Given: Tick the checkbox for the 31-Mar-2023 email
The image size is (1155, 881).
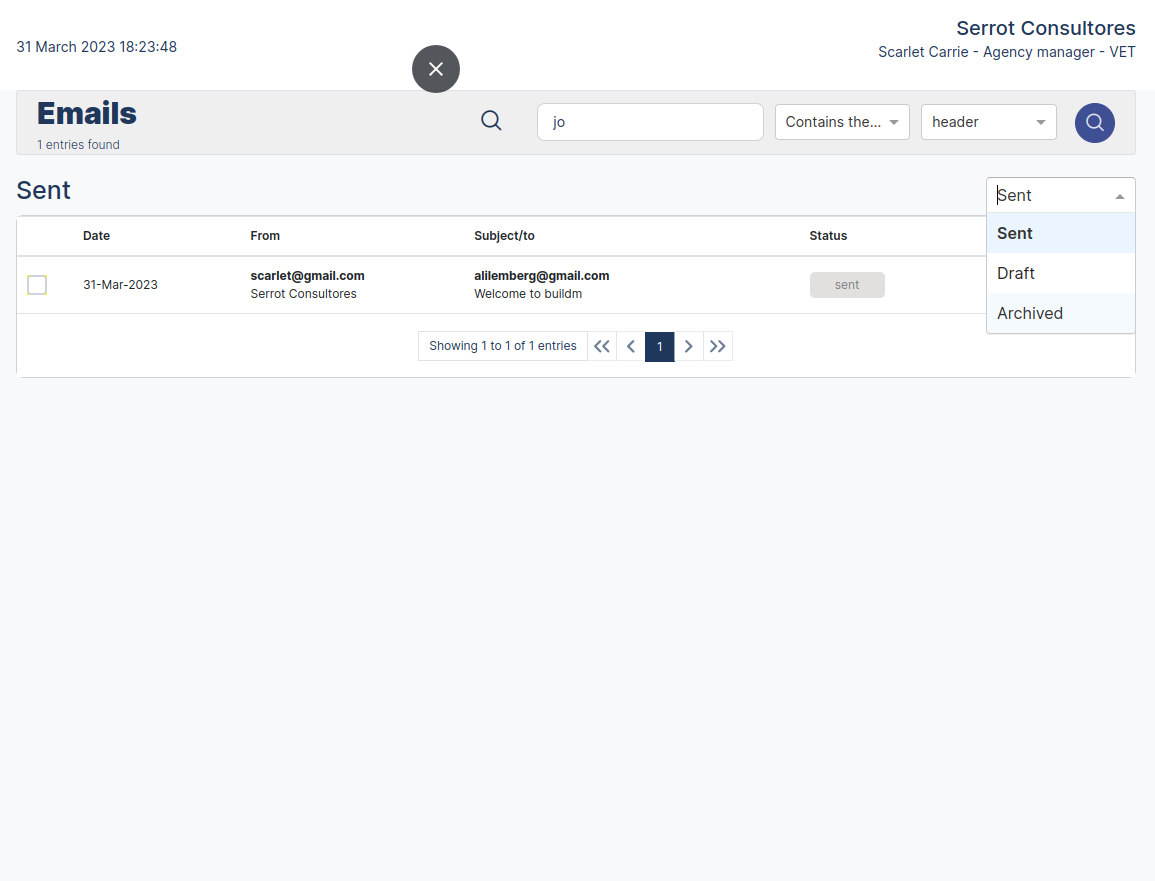Looking at the screenshot, I should pyautogui.click(x=37, y=284).
